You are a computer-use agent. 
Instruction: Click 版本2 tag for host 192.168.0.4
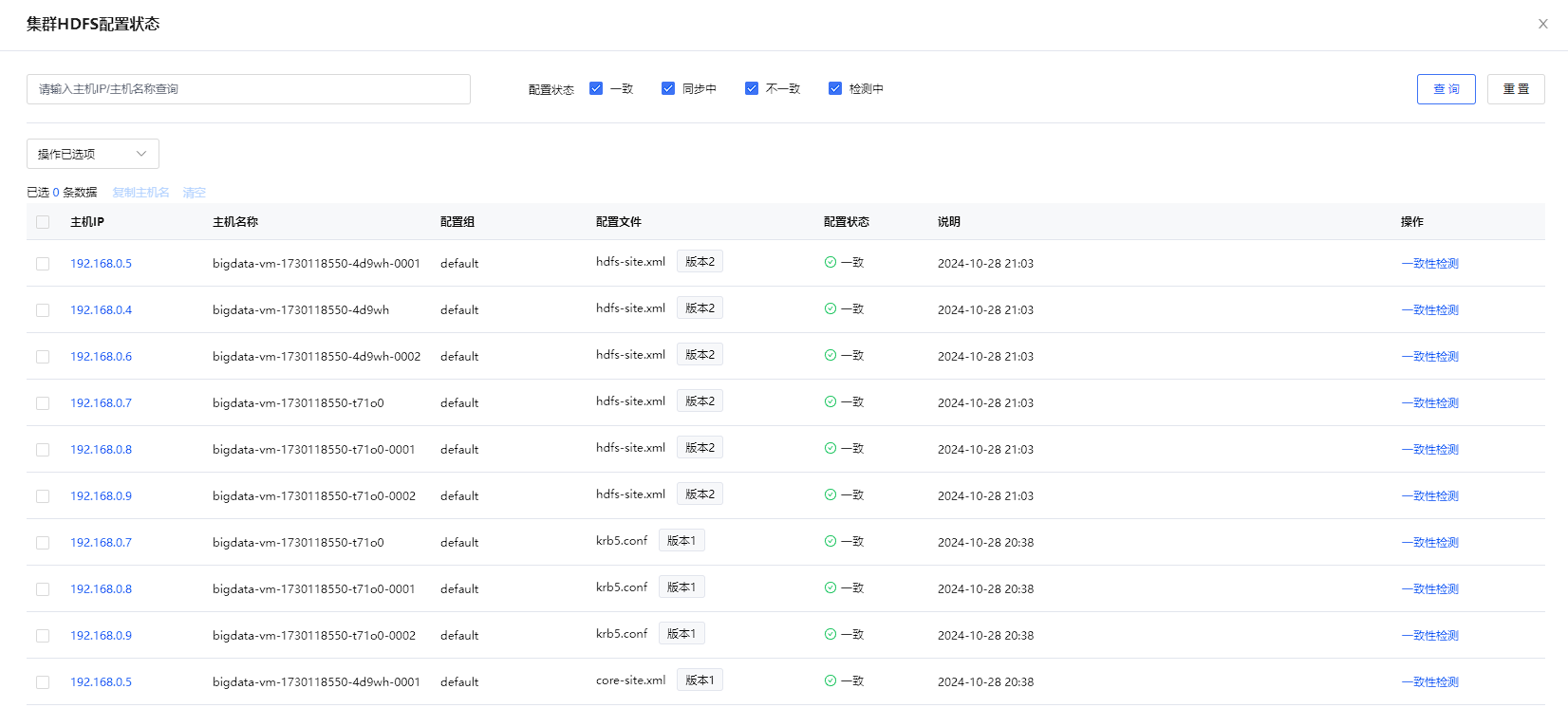coord(700,308)
